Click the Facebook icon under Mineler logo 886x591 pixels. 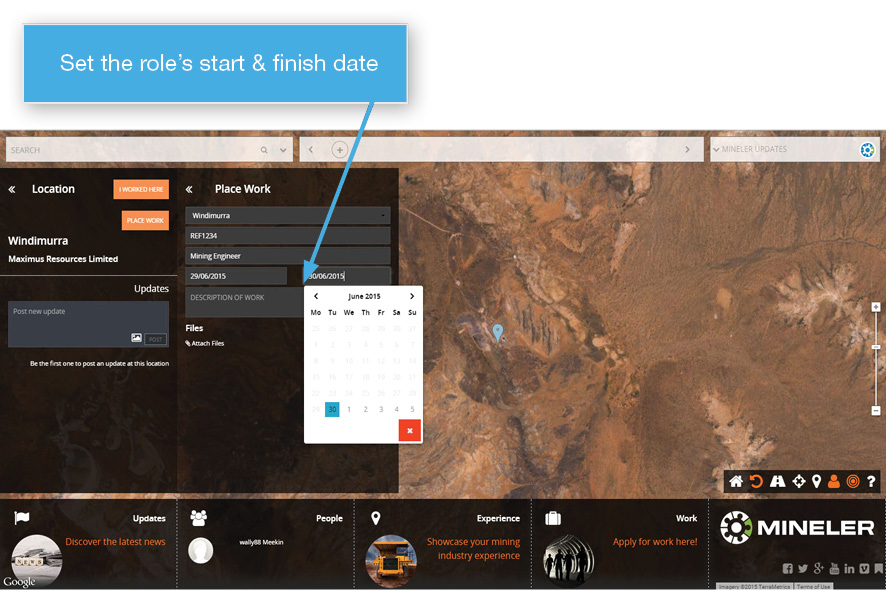(788, 569)
